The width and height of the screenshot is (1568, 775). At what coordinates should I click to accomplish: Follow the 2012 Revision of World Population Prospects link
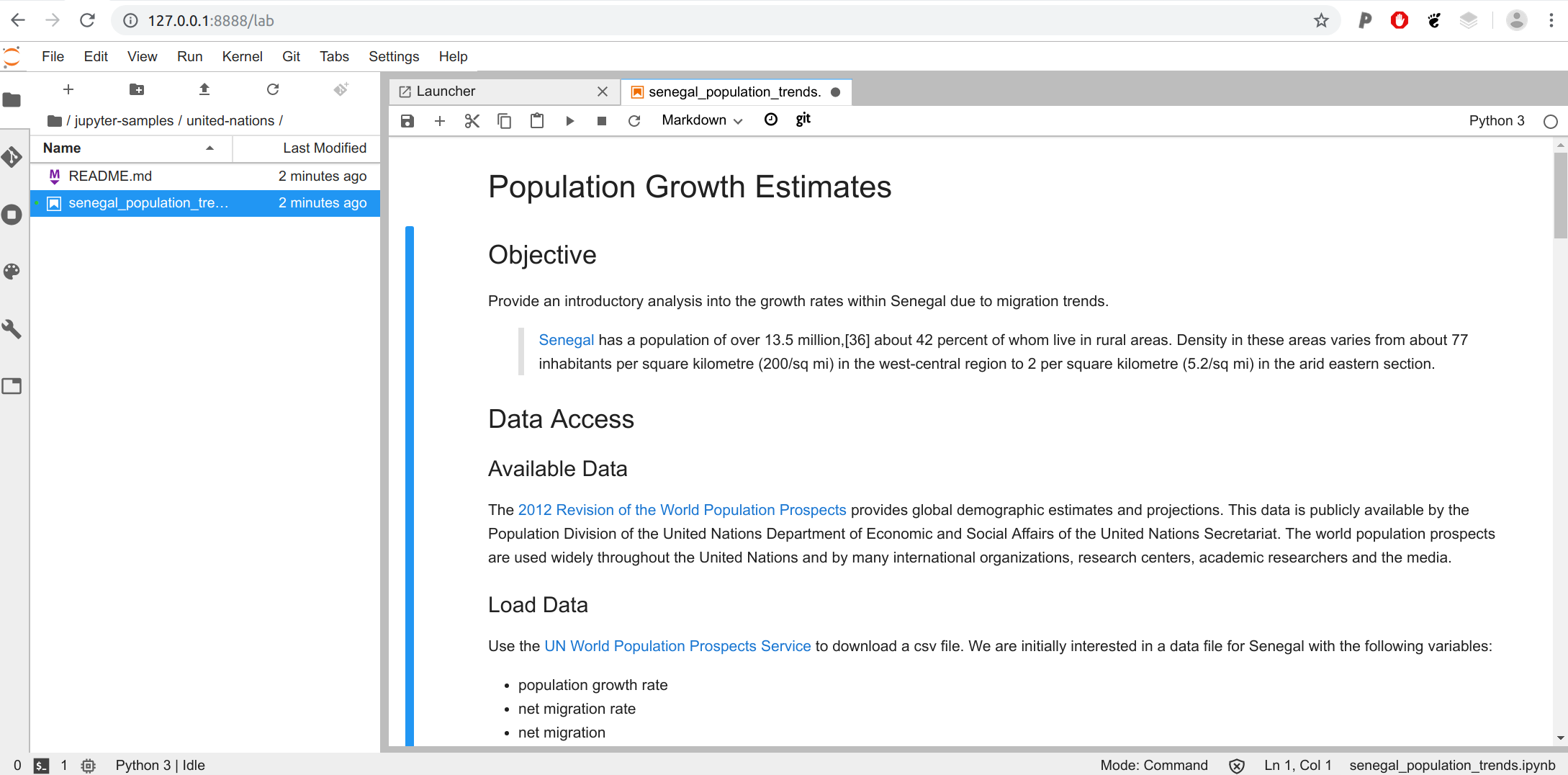[682, 510]
